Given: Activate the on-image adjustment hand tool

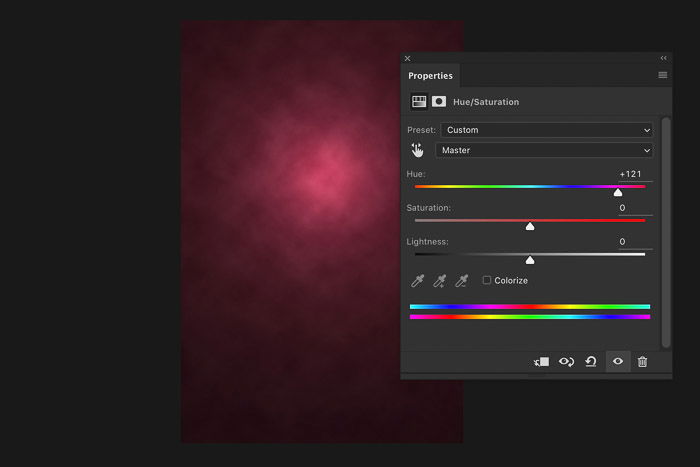Looking at the screenshot, I should (417, 150).
